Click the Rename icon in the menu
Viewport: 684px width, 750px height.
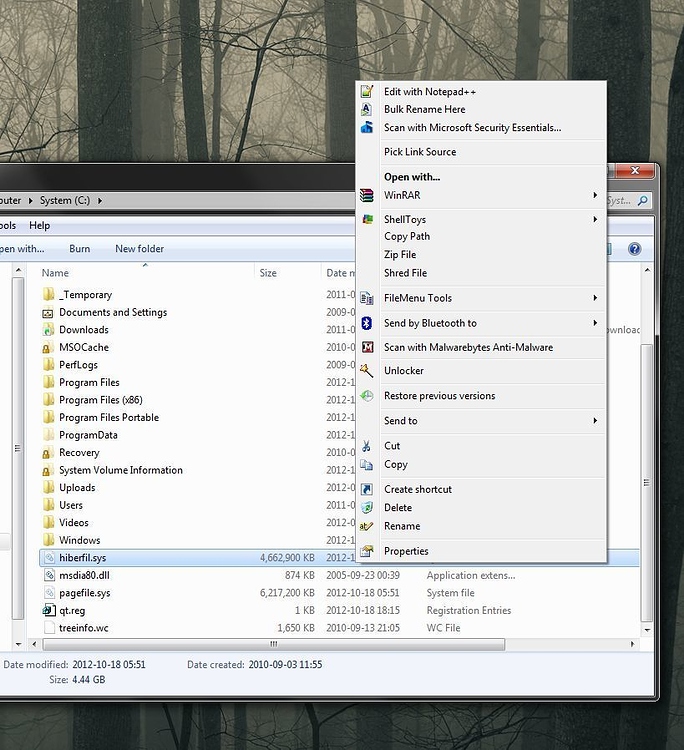[x=366, y=526]
